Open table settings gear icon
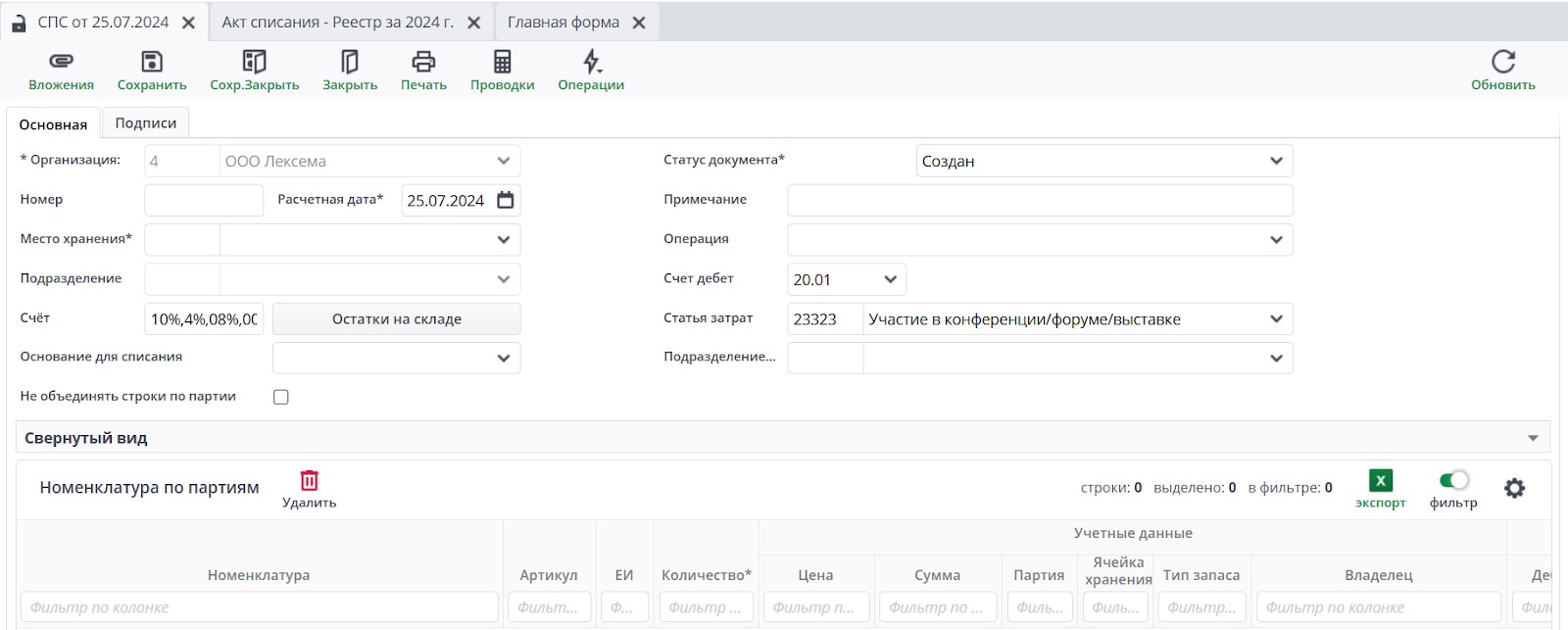1568x630 pixels. [1514, 488]
